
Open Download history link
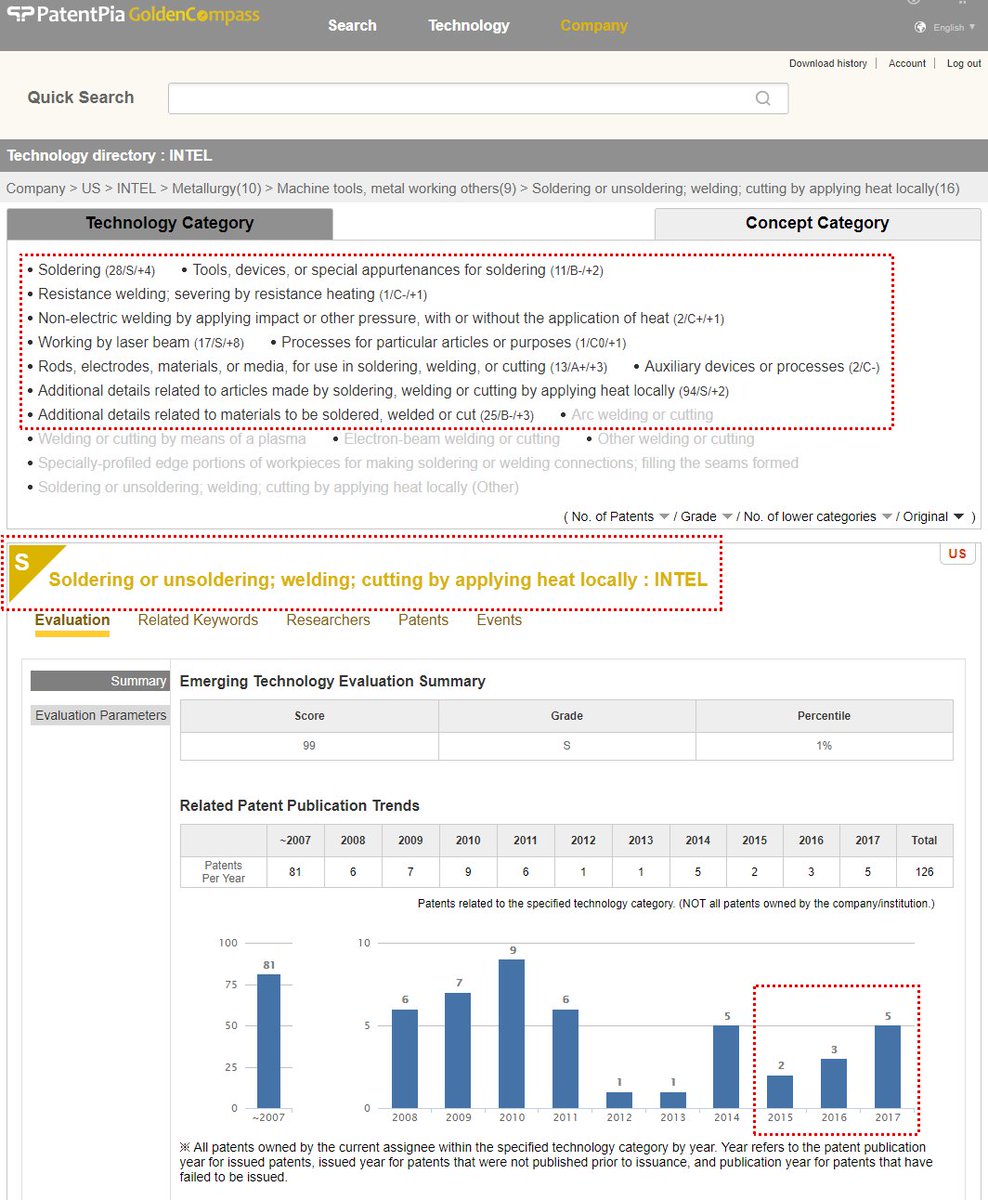(x=828, y=63)
